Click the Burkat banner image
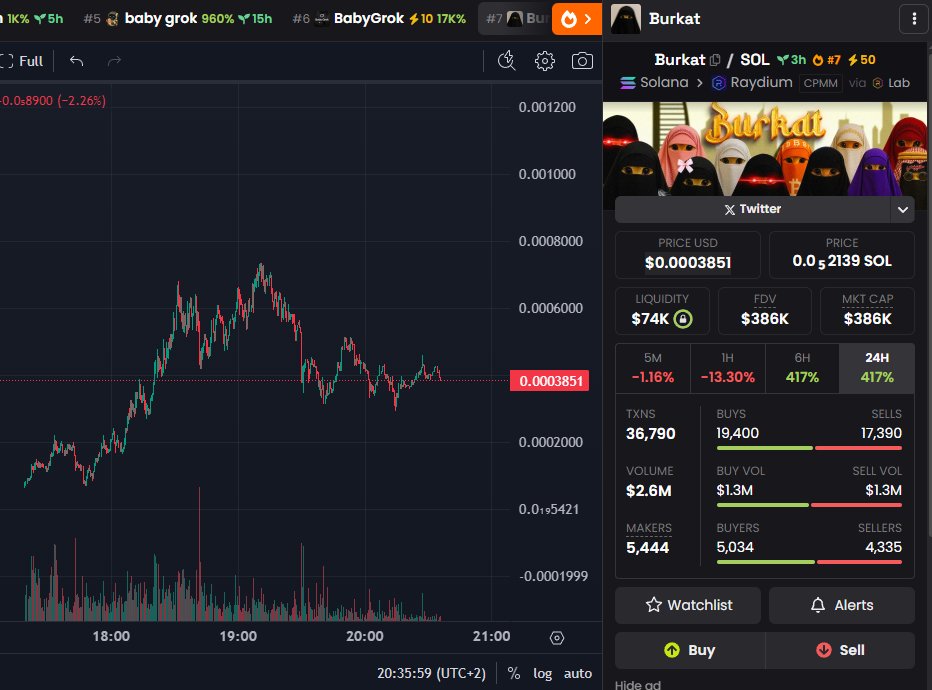 pyautogui.click(x=764, y=149)
